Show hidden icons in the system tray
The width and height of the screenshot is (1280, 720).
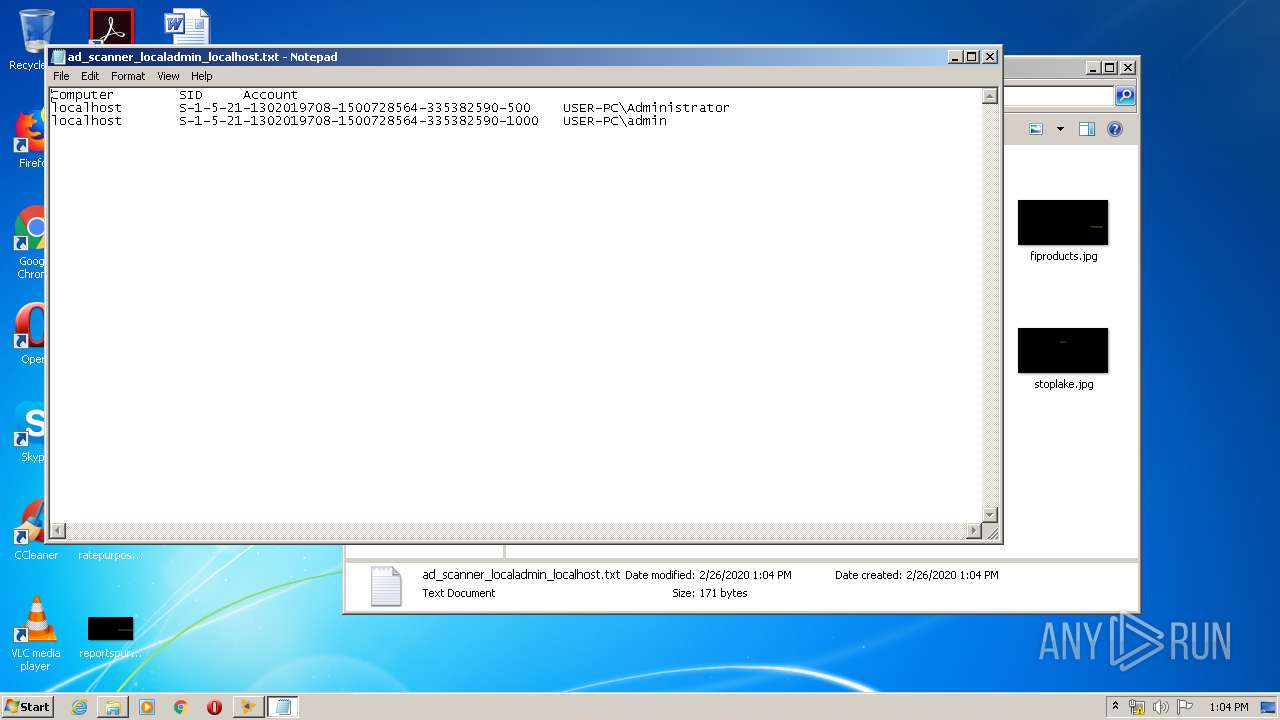[x=1115, y=706]
